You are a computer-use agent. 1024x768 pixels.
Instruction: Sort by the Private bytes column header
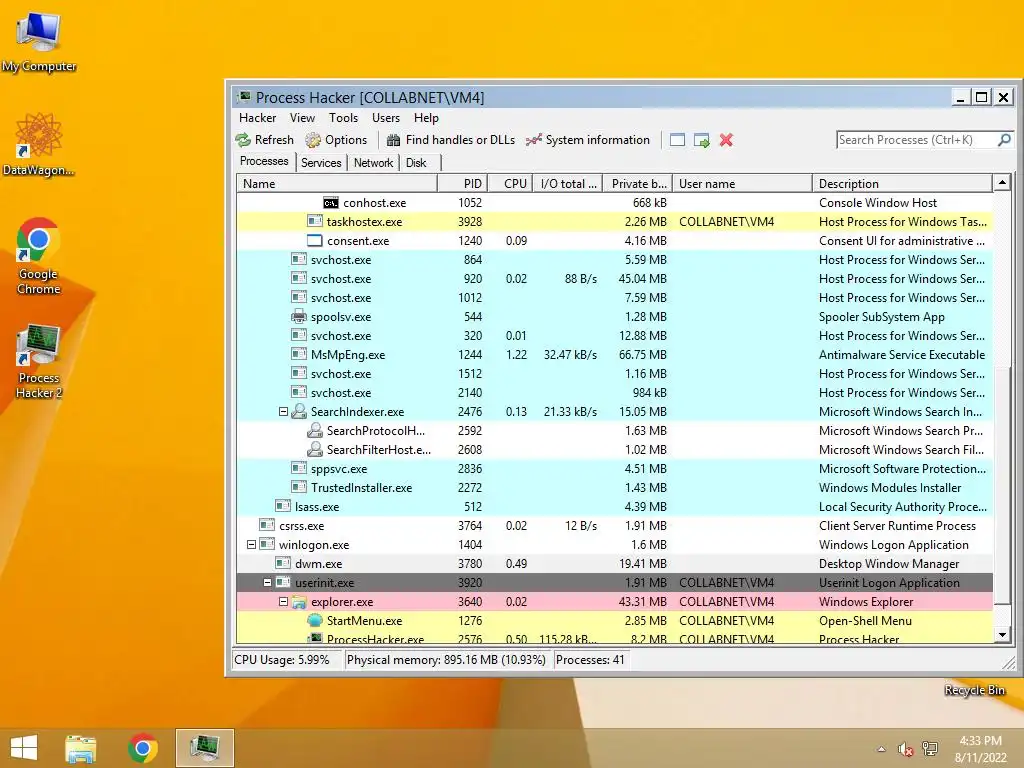[x=637, y=184]
